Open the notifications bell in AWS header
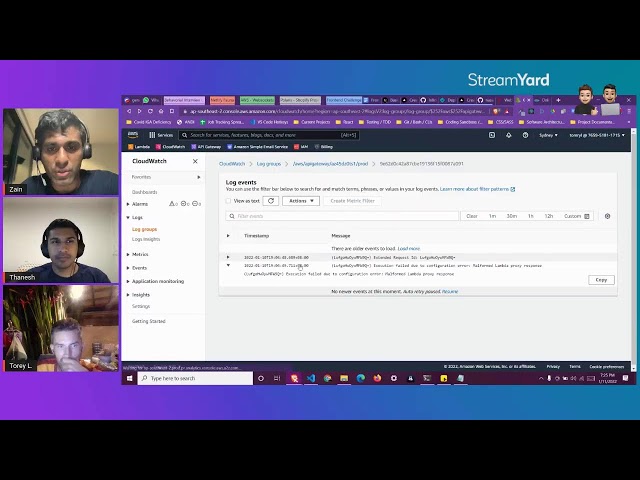 509,135
